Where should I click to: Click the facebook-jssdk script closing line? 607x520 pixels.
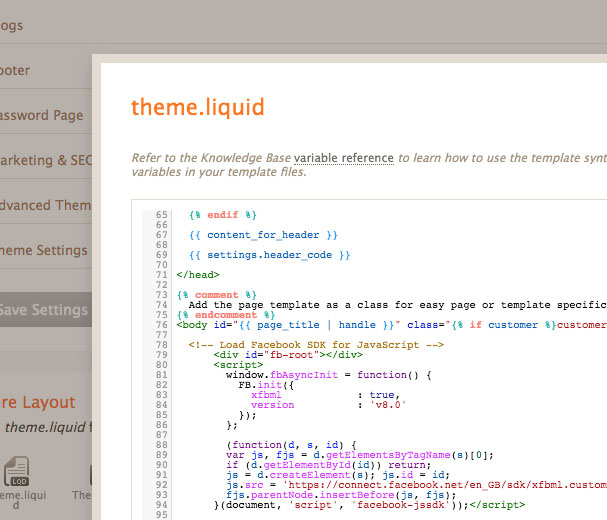(369, 505)
